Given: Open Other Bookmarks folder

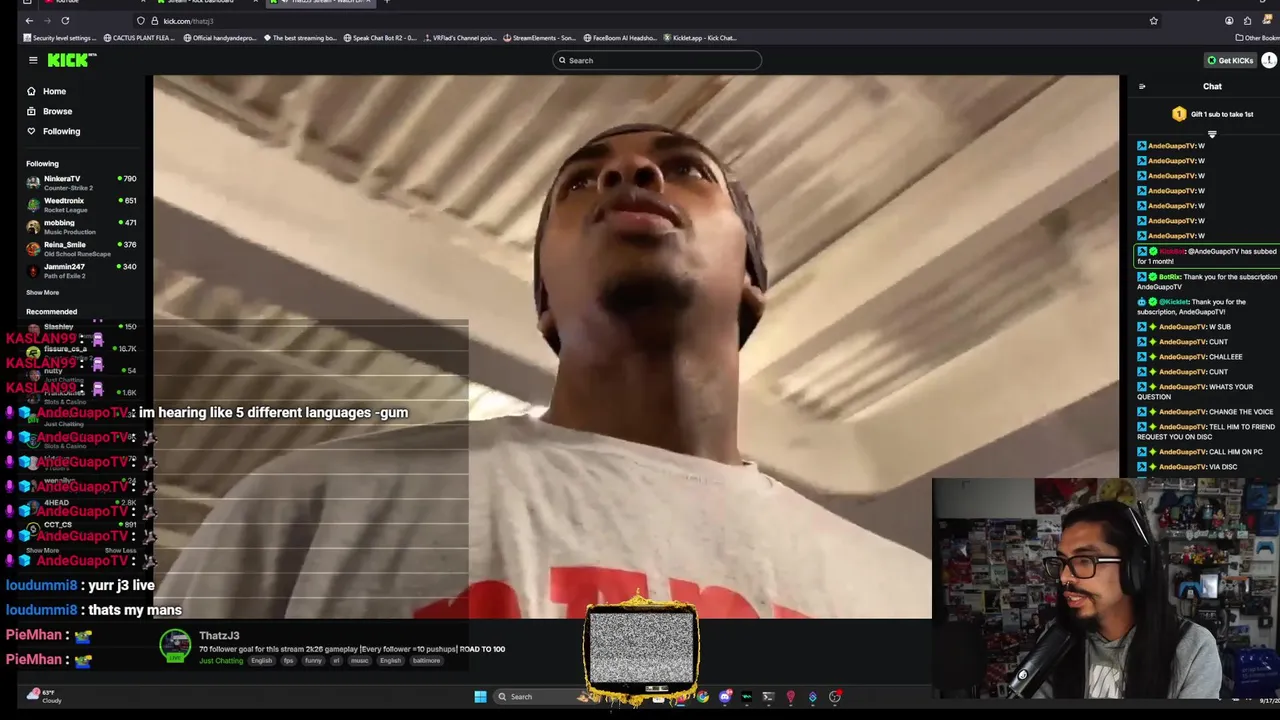Looking at the screenshot, I should click(1257, 38).
